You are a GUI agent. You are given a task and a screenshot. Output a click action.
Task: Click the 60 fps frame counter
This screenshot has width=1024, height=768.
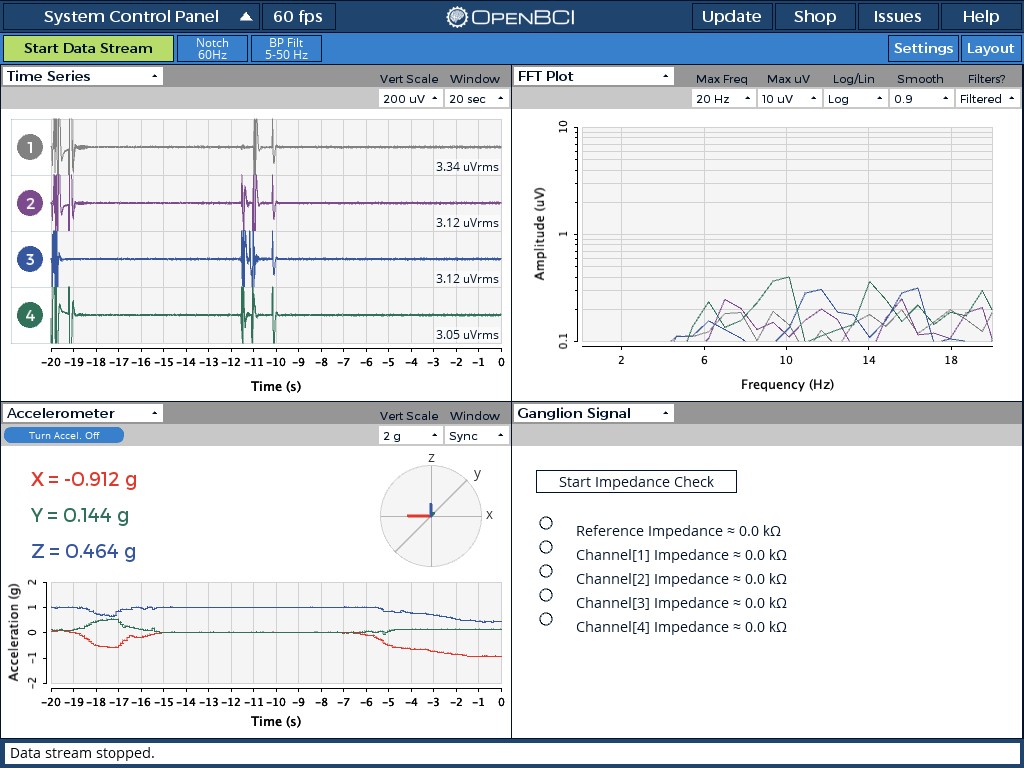[x=299, y=16]
